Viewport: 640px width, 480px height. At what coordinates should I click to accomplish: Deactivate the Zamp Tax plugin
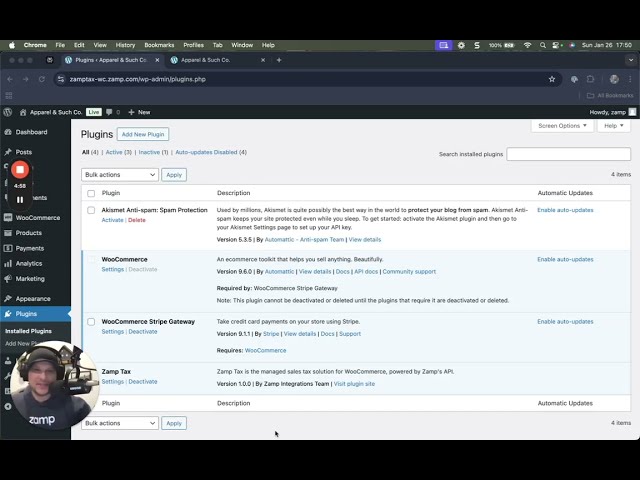click(143, 382)
